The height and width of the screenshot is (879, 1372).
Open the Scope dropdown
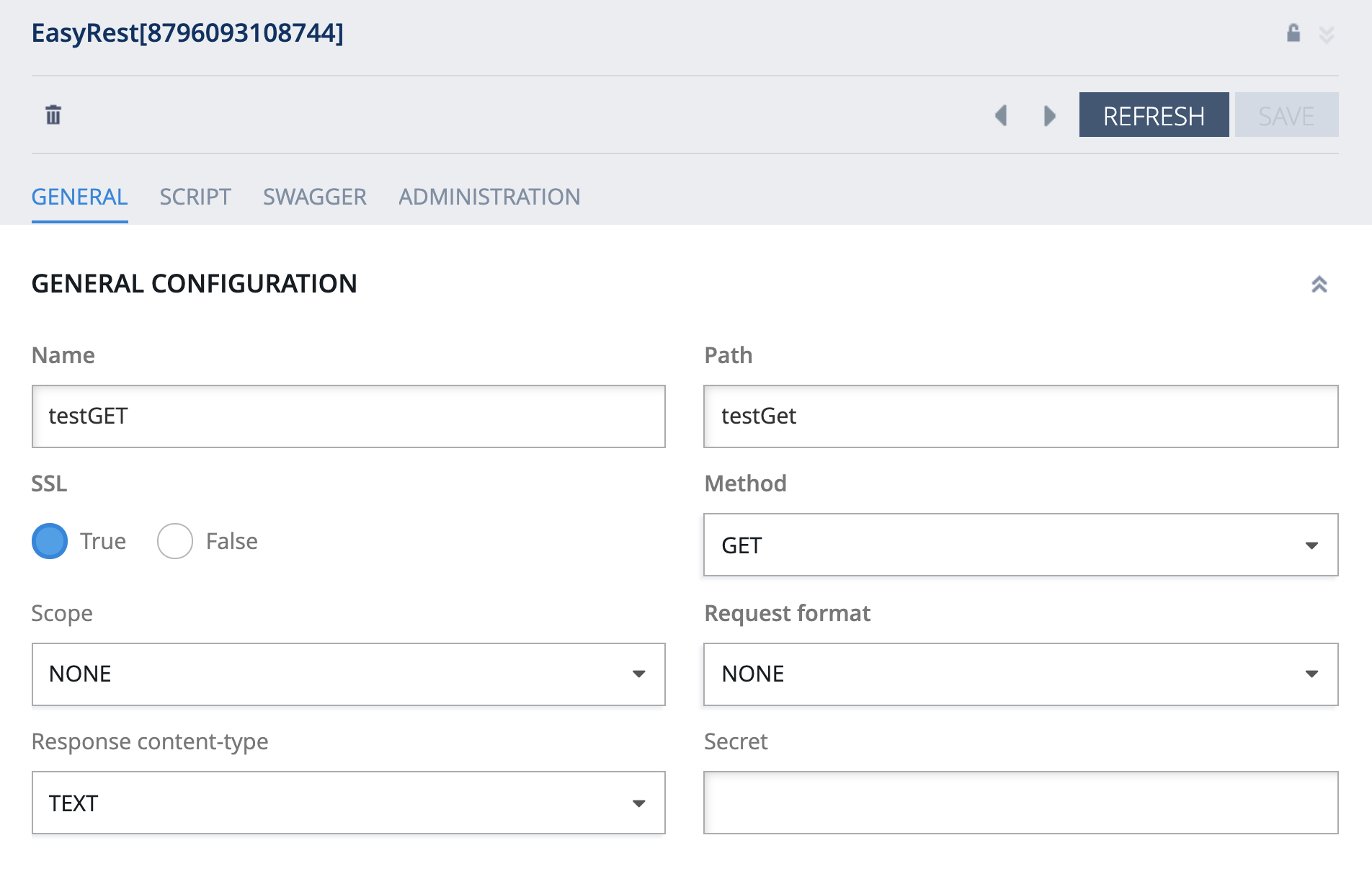point(348,674)
